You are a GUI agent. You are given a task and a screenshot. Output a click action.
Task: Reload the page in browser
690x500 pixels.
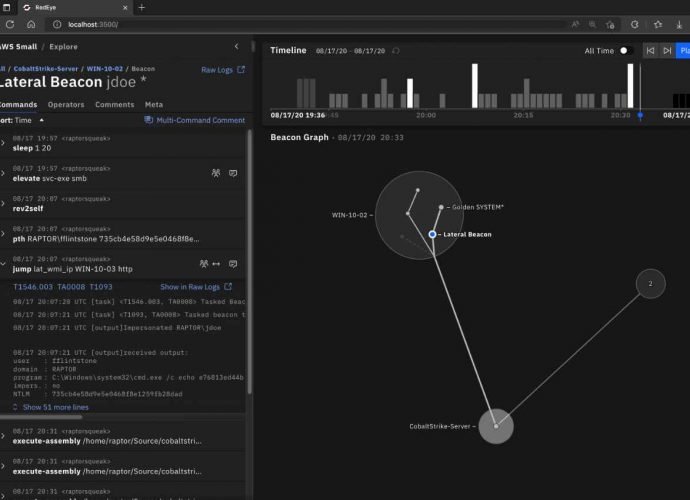pos(10,24)
